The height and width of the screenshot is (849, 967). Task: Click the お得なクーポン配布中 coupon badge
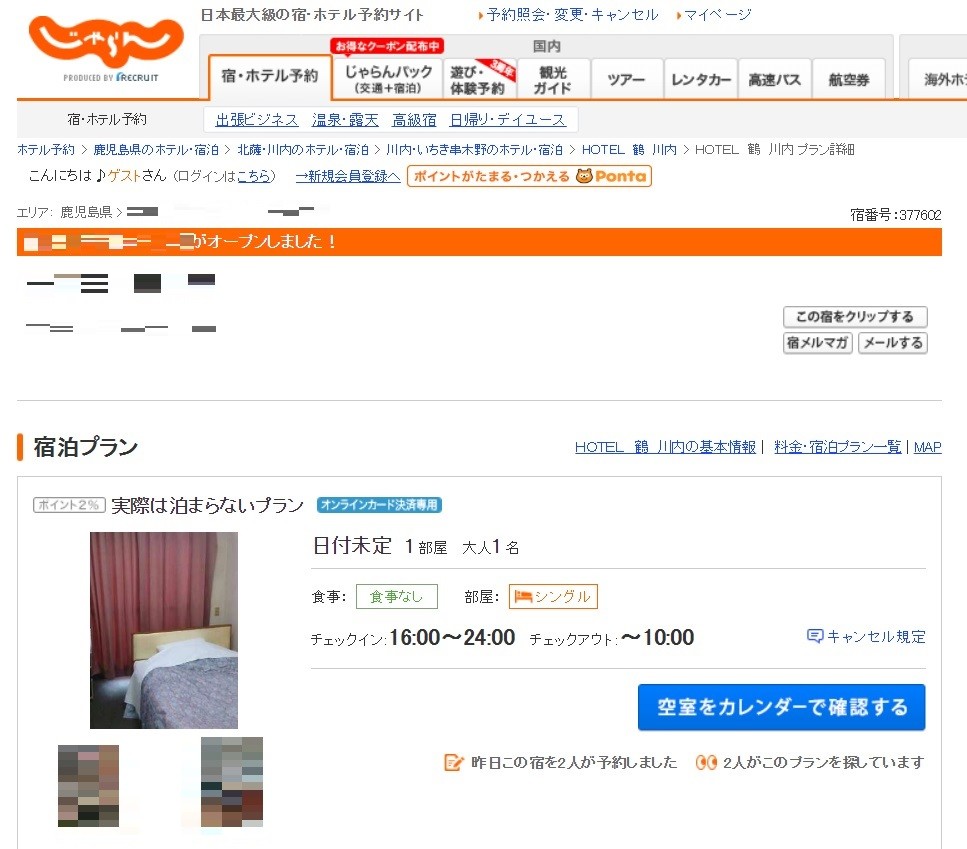tap(387, 44)
